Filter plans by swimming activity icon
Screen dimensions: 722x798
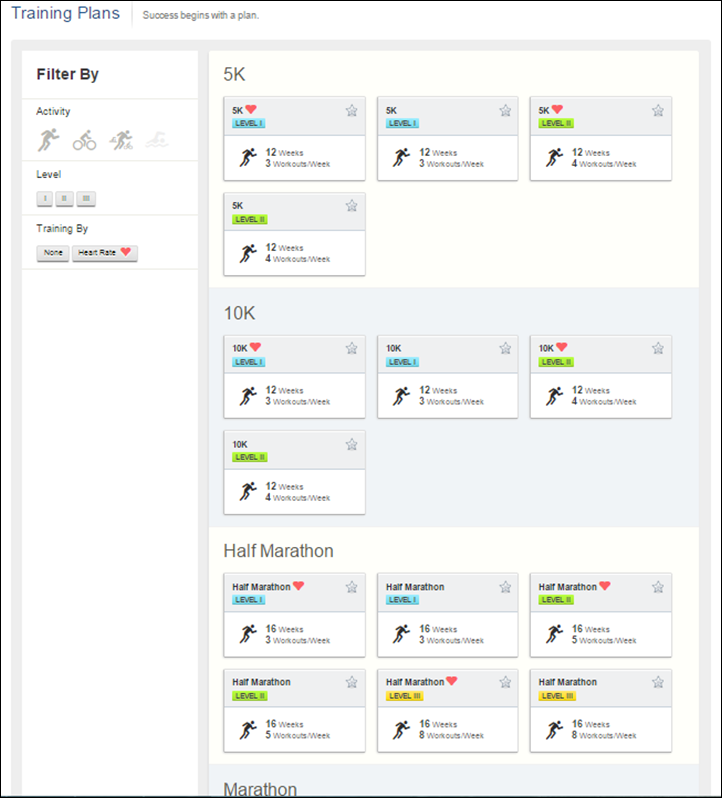pyautogui.click(x=157, y=140)
